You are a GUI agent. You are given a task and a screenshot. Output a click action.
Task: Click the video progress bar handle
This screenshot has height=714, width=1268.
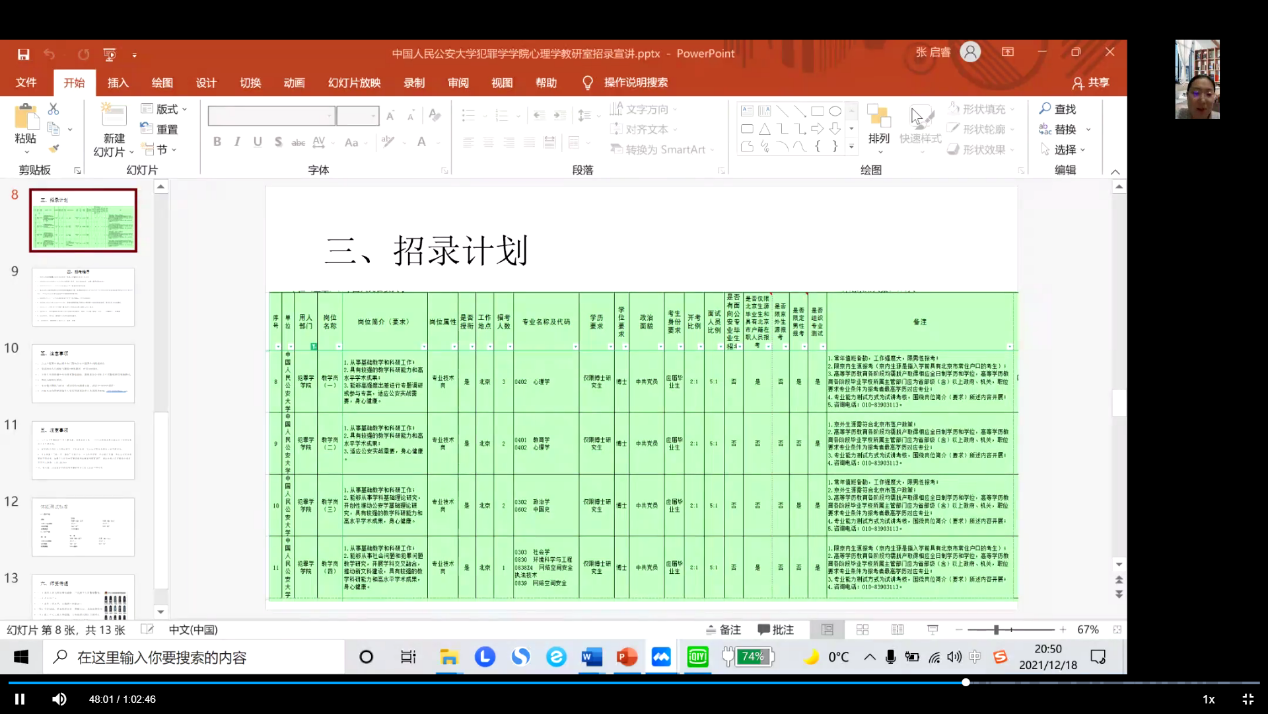(x=966, y=682)
